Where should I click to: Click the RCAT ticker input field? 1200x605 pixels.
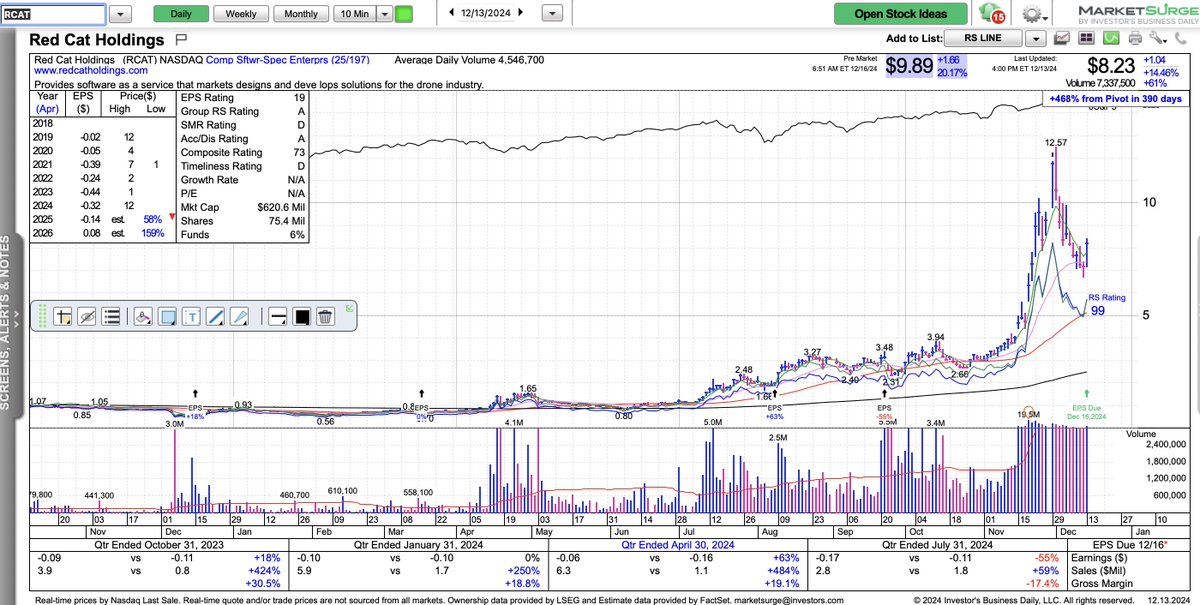click(x=55, y=14)
